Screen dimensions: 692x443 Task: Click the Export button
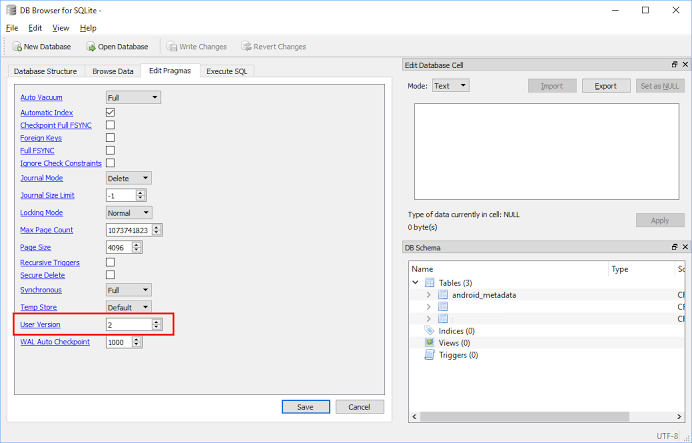pyautogui.click(x=606, y=86)
